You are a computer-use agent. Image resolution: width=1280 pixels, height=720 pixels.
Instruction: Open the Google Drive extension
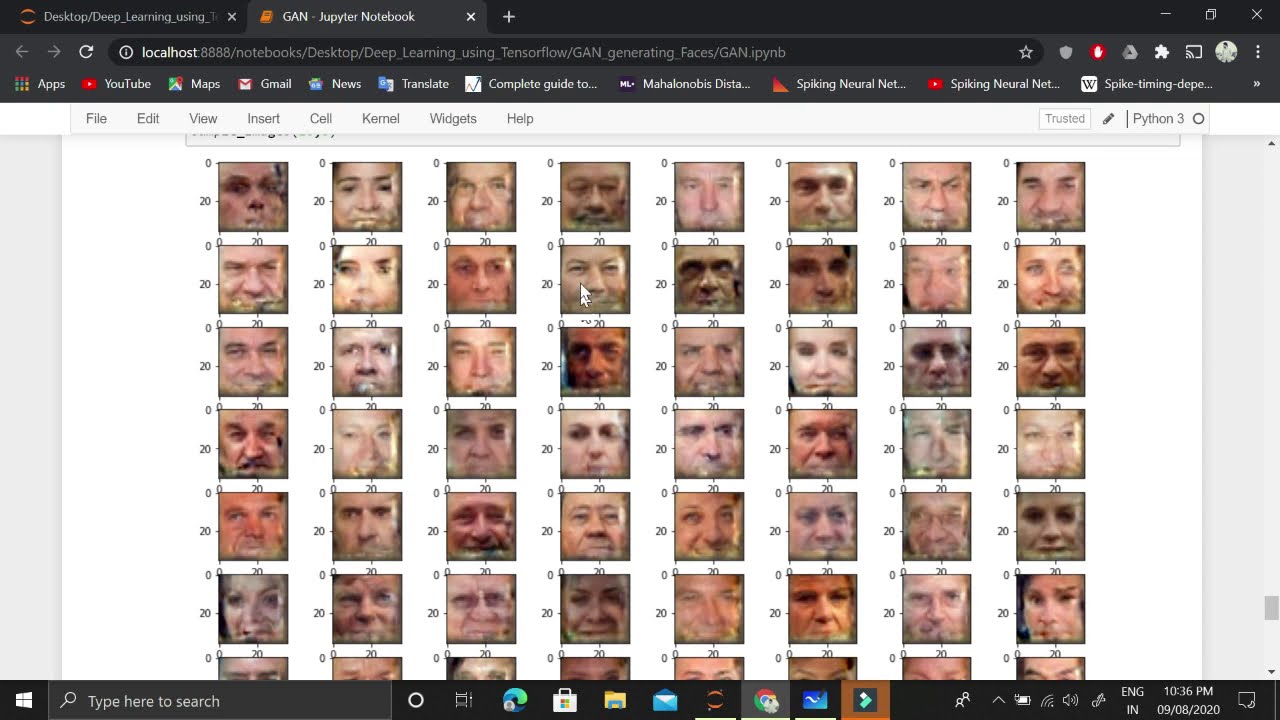pyautogui.click(x=1130, y=52)
